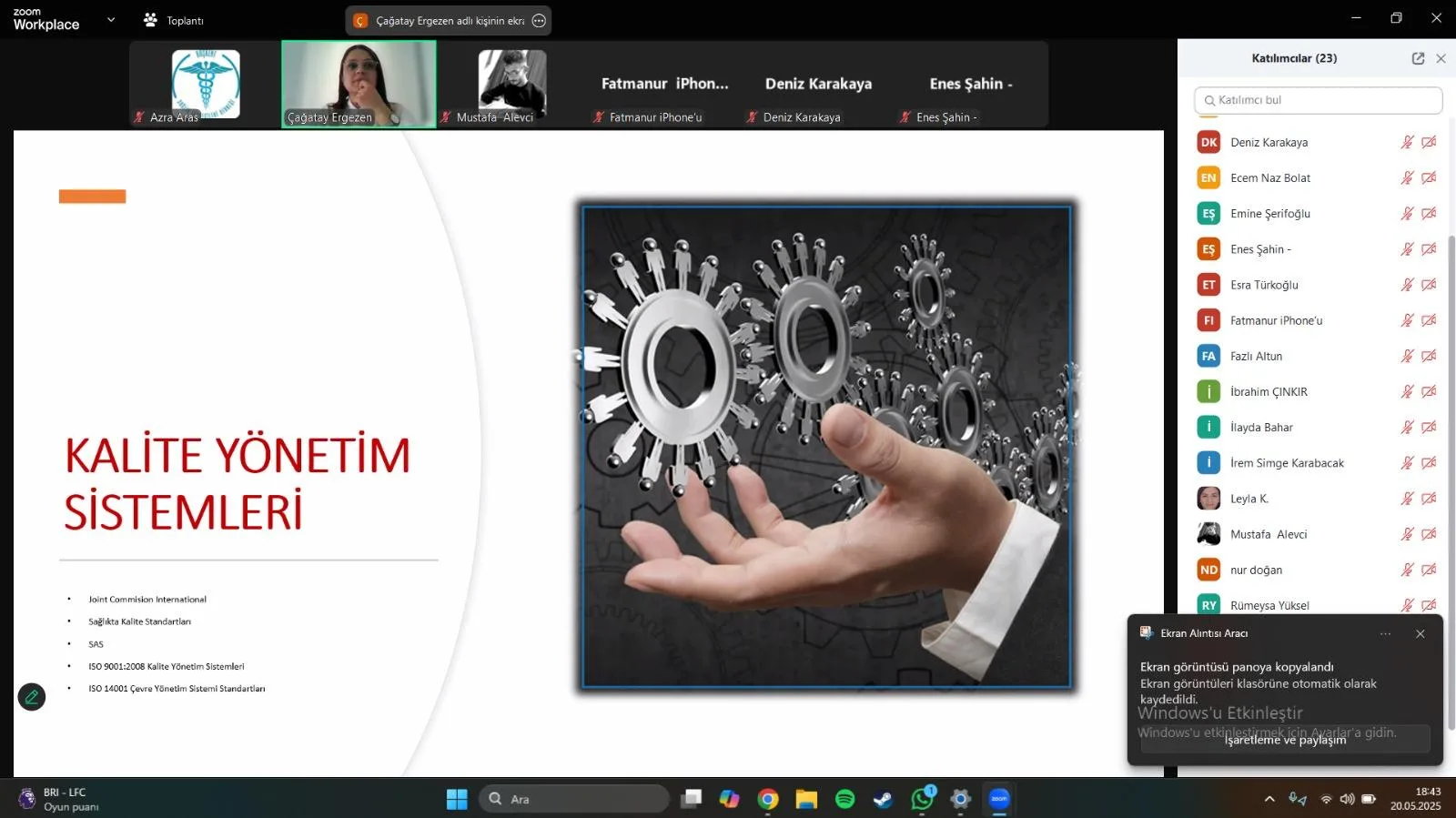Click the ISO 9001:2008 Kalite Yönetim Sistemleri text

point(167,666)
